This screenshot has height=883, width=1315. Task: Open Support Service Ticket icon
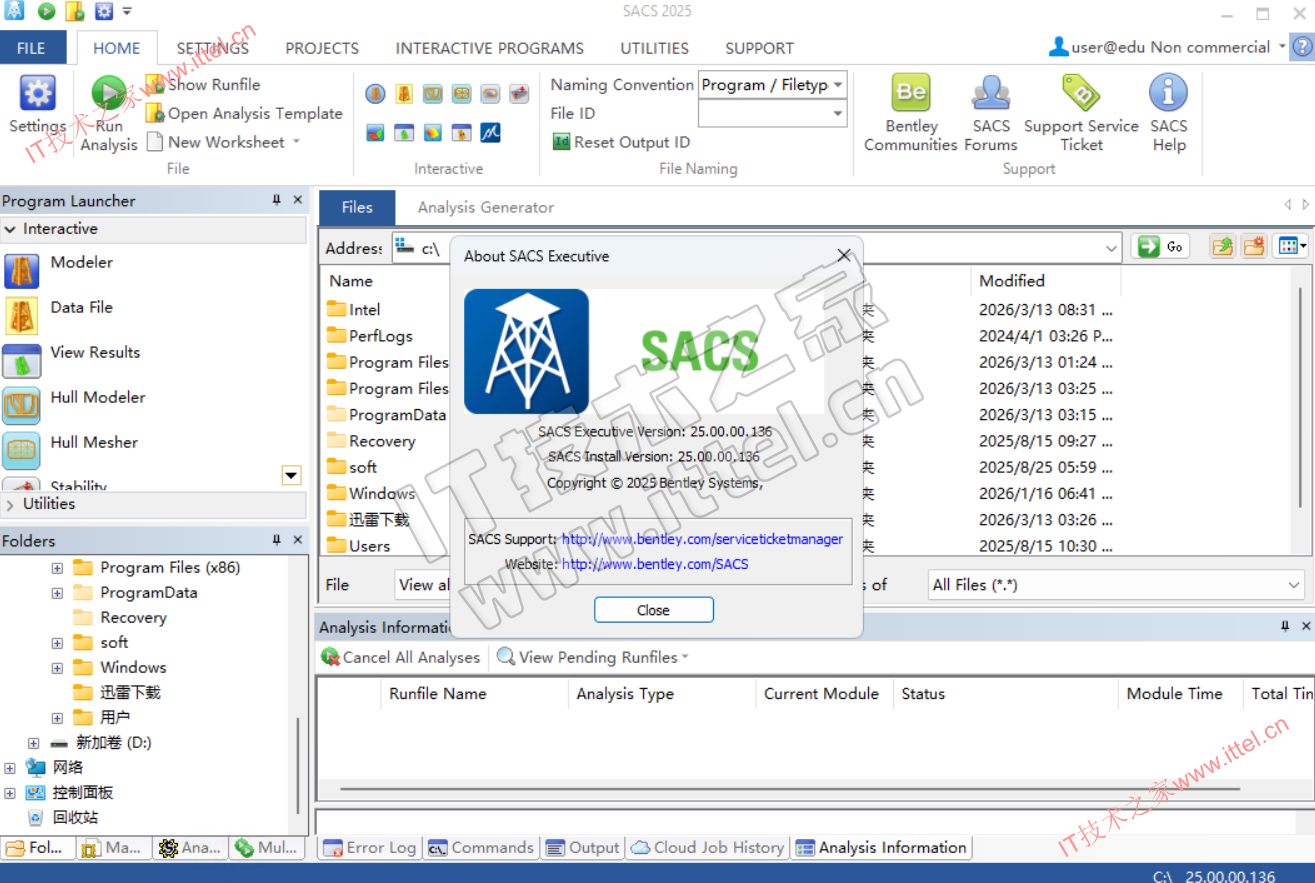1080,94
